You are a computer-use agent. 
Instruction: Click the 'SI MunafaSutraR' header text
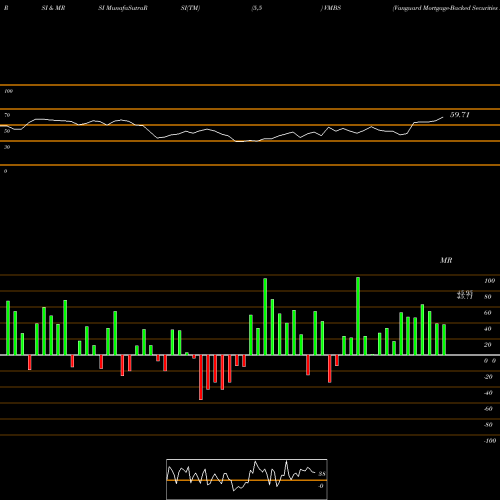tap(123, 8)
